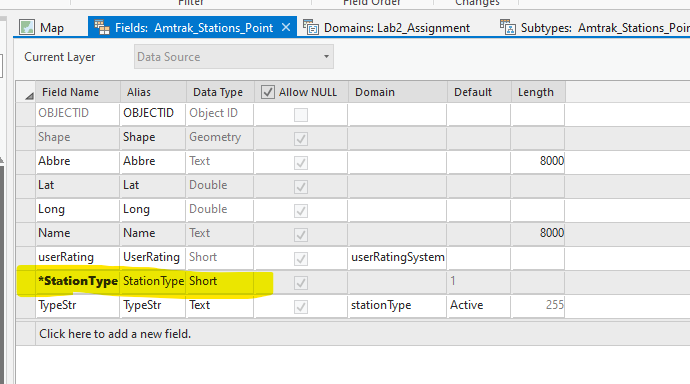The image size is (690, 384).
Task: Click the Fields table icon on active tab
Action: tap(102, 28)
